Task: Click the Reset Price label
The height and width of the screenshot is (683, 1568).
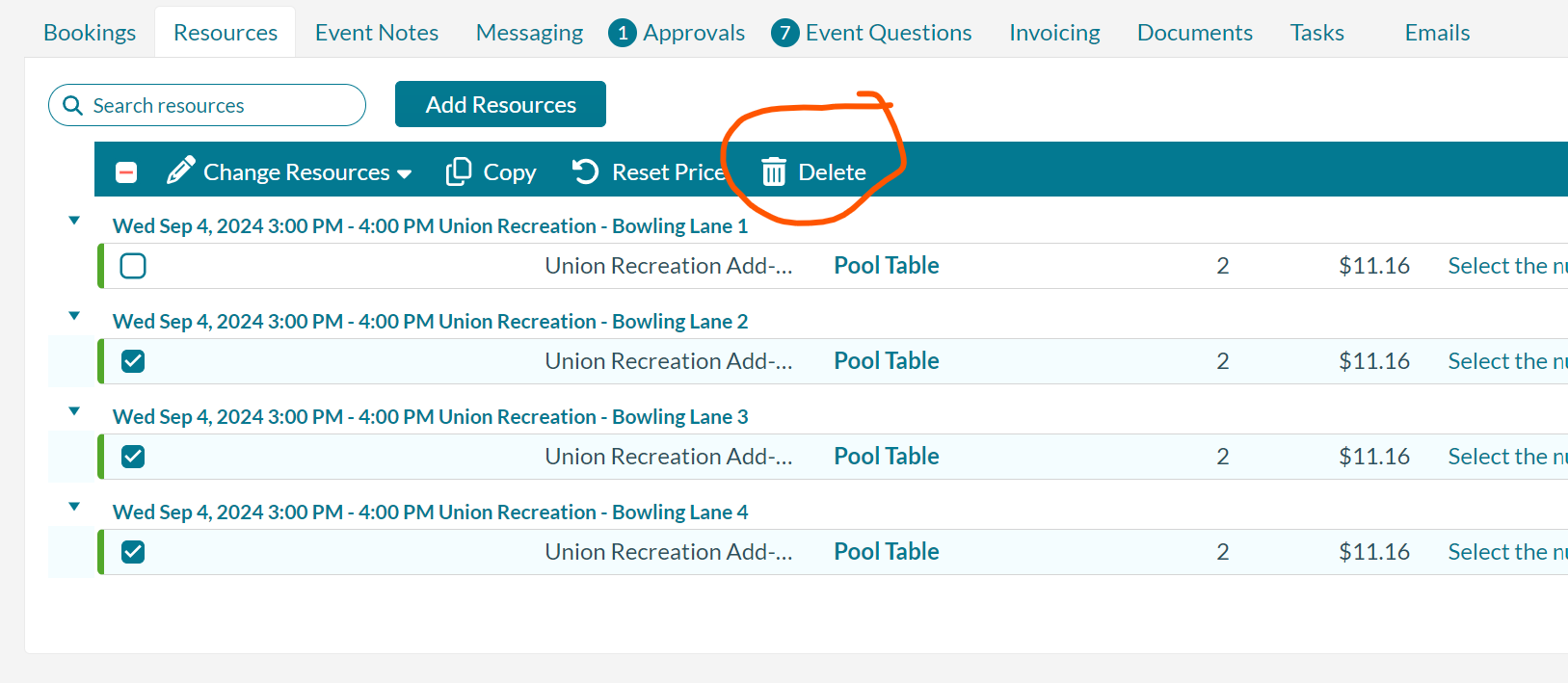Action: [x=668, y=172]
